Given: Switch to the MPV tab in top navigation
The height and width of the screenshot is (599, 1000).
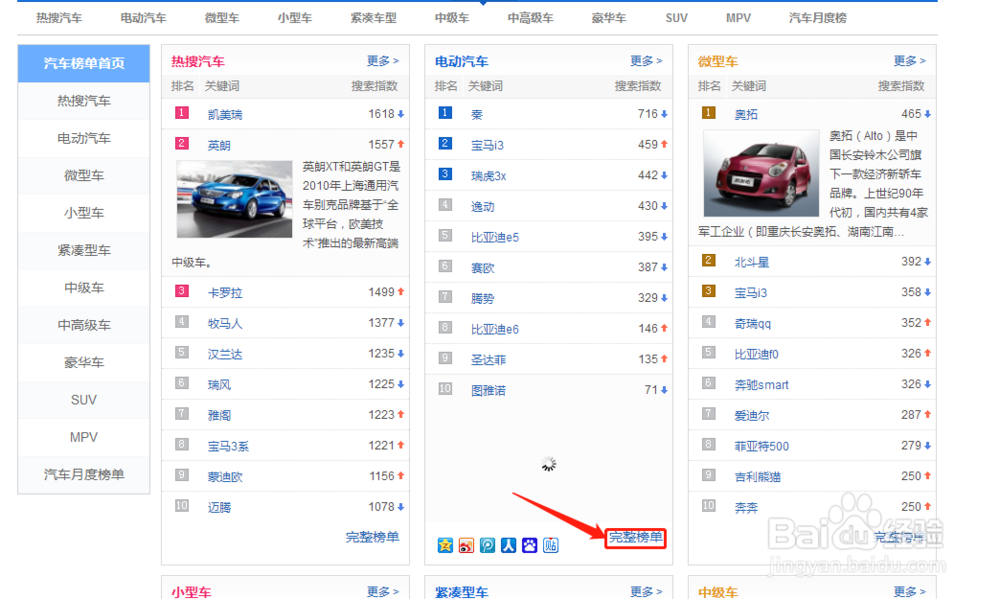Looking at the screenshot, I should [738, 18].
